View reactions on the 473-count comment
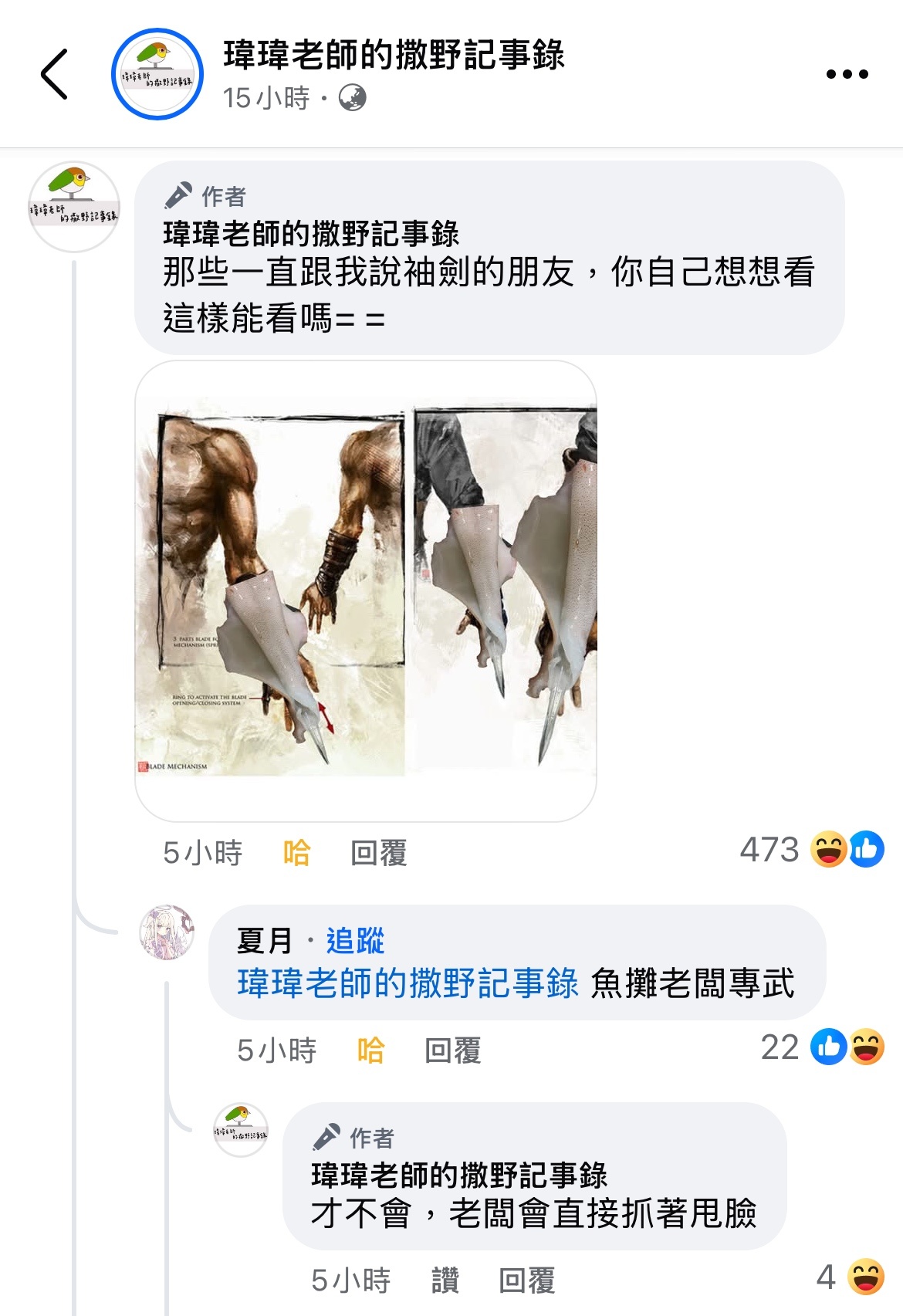The image size is (903, 1316). (x=811, y=849)
